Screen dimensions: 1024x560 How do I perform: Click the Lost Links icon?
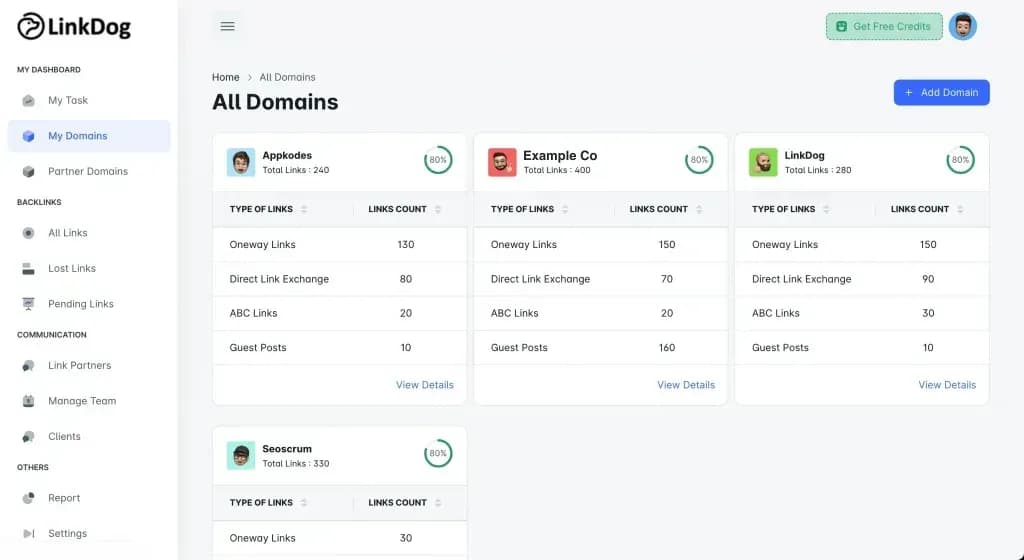tap(28, 268)
